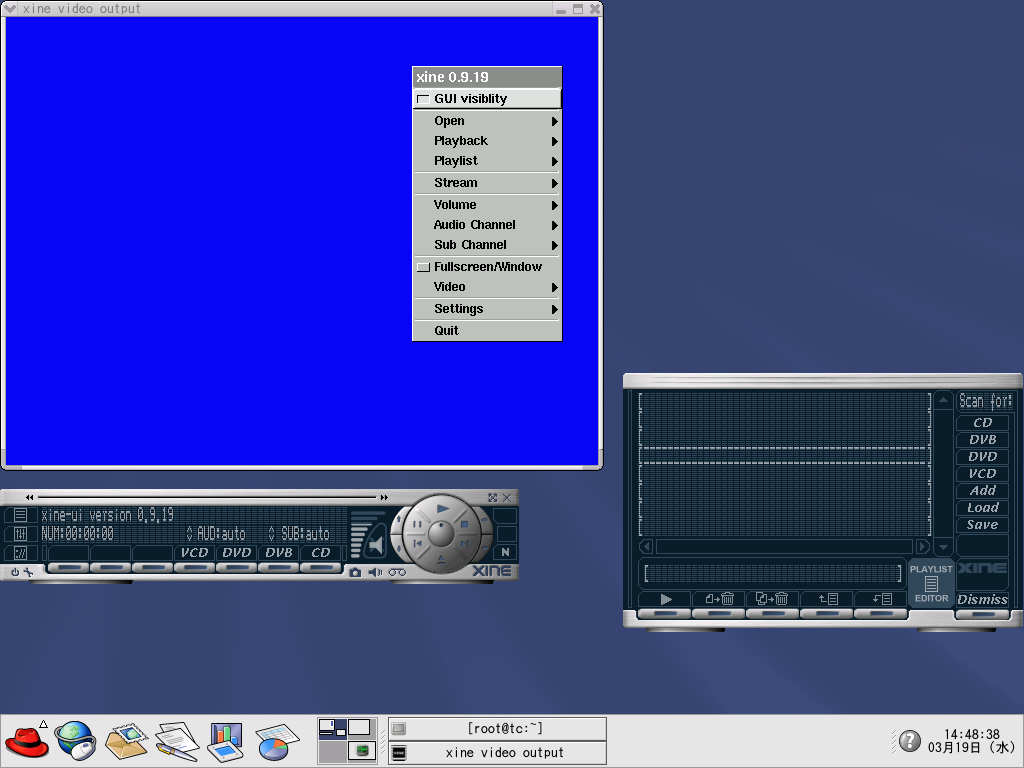The image size is (1024, 768).
Task: Click the DVD button in playlist scan list
Action: (982, 456)
